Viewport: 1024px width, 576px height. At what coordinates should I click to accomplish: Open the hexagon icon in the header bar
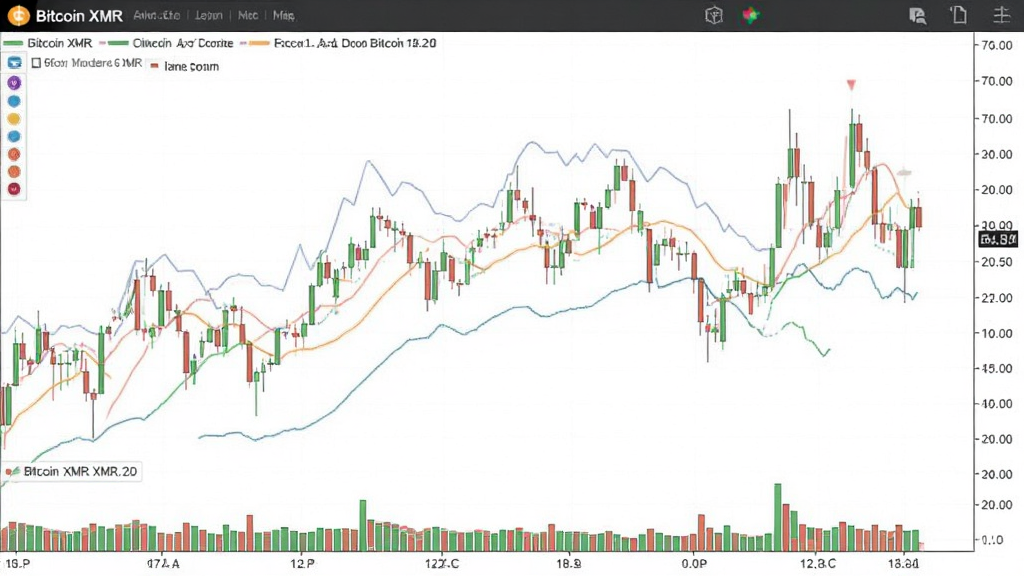tap(714, 15)
